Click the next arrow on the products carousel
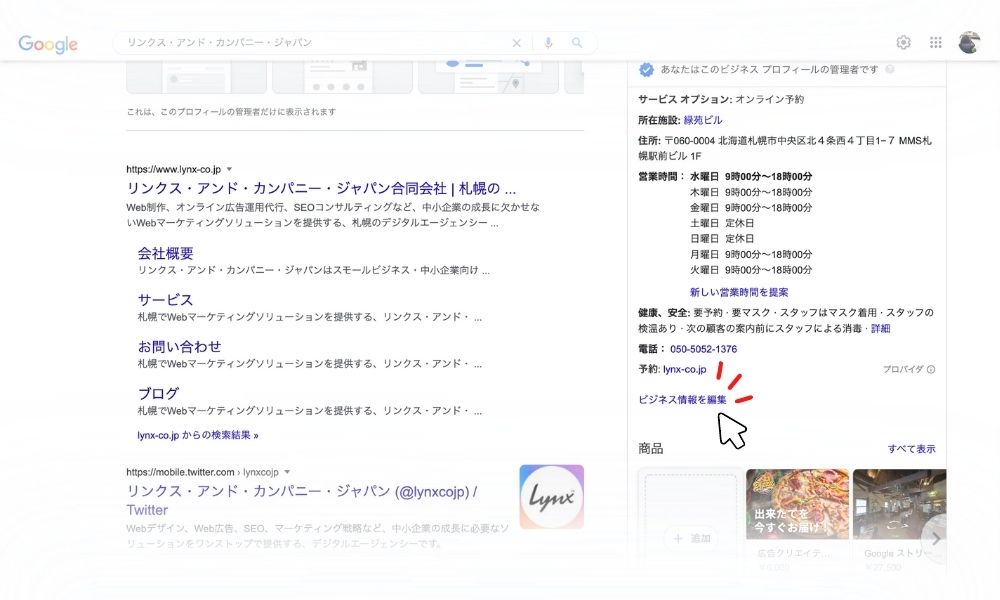1000x600 pixels. pos(936,539)
